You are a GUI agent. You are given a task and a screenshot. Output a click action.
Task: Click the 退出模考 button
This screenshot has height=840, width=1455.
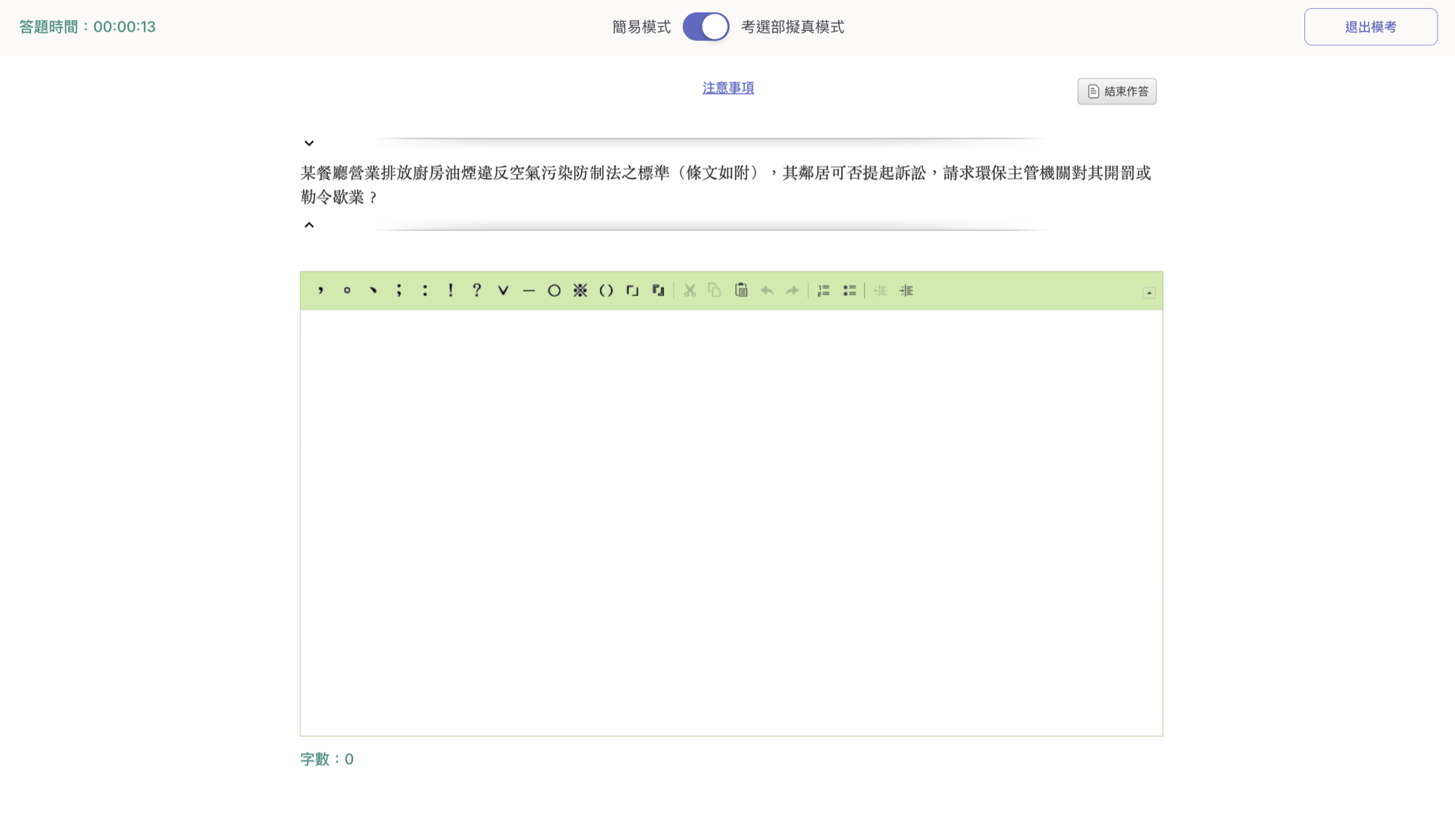1370,27
